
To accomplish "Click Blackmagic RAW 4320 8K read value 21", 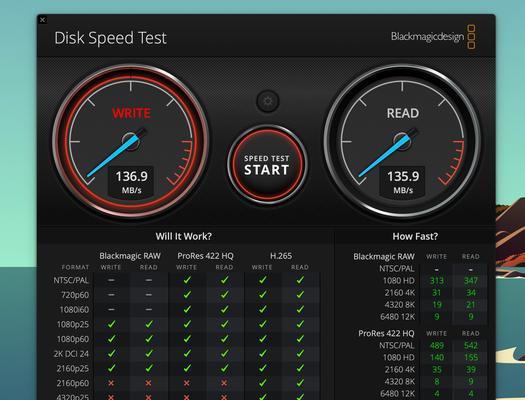I will tap(471, 305).
